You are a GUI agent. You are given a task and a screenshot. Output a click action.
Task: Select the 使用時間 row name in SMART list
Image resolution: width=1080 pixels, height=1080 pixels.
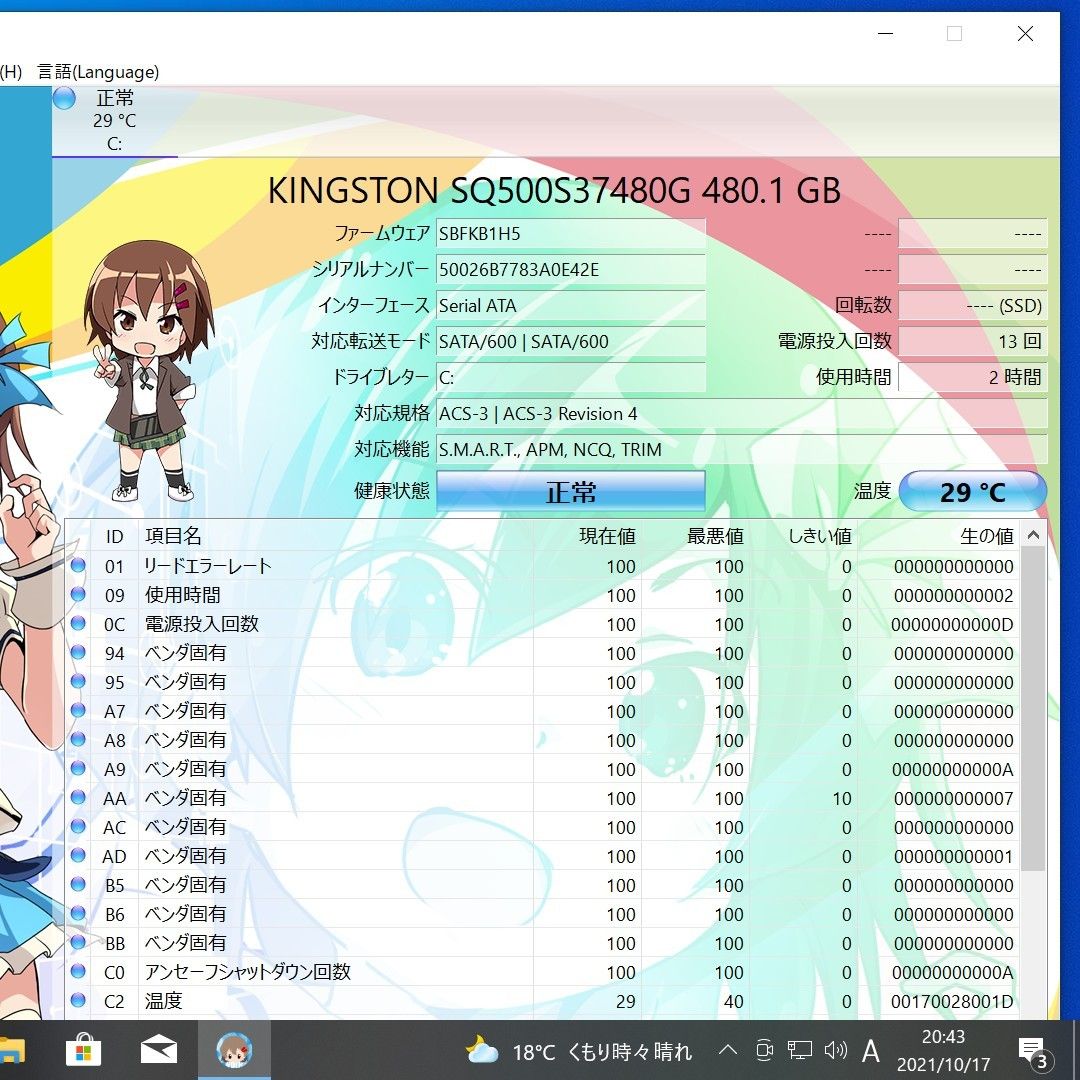183,595
